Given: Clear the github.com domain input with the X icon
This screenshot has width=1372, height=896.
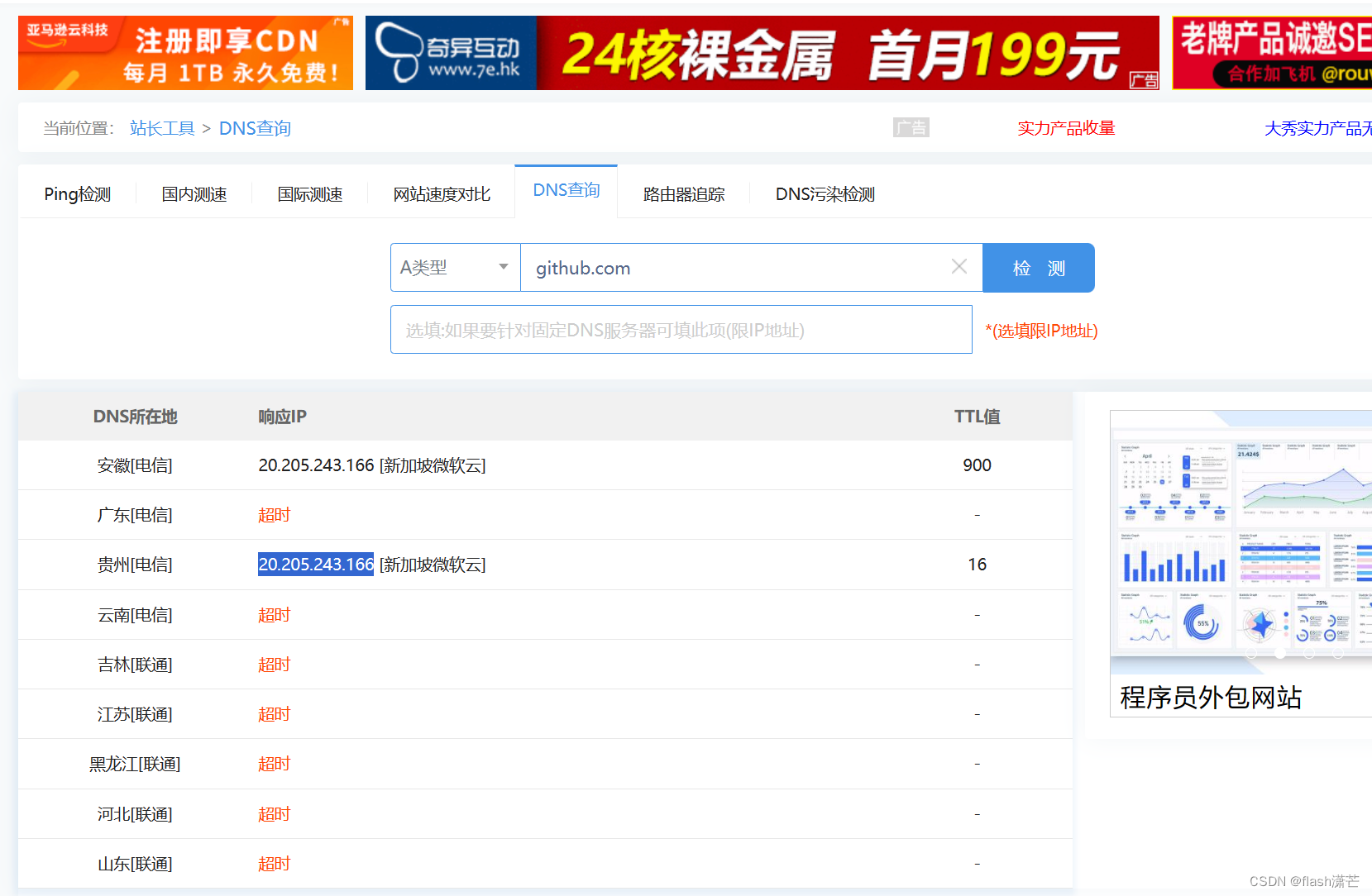Looking at the screenshot, I should (x=959, y=266).
